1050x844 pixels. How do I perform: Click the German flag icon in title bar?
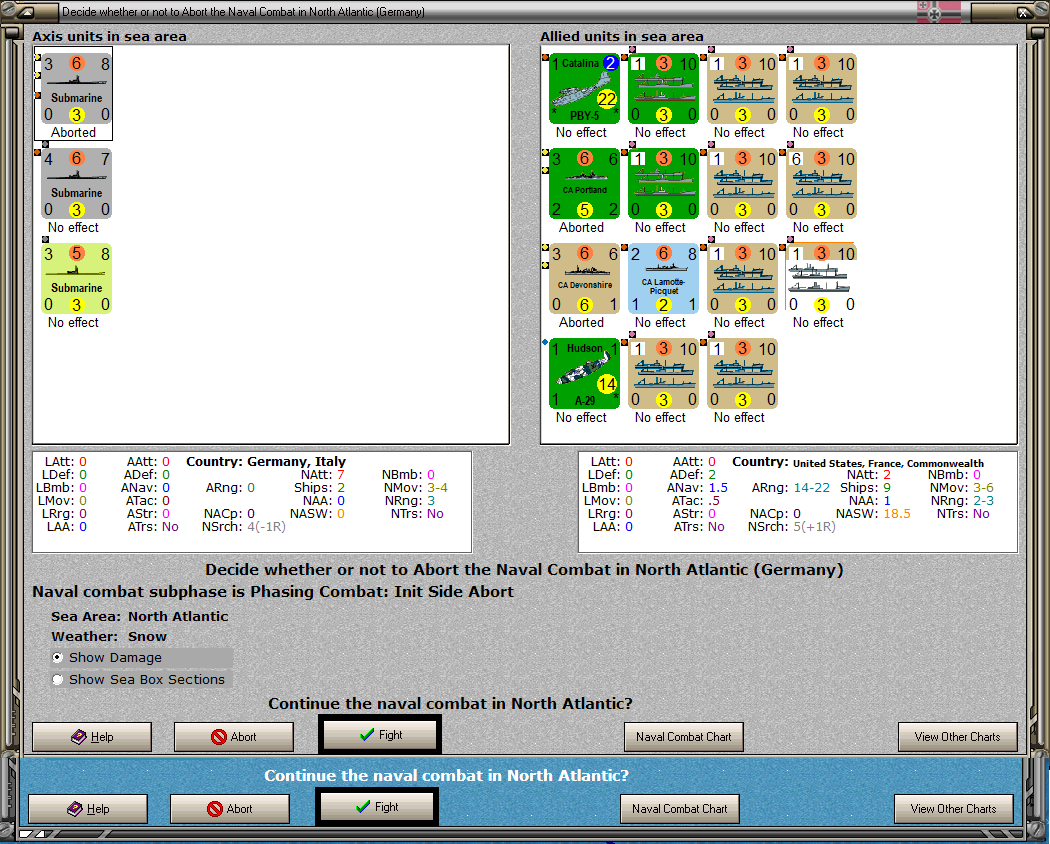click(x=939, y=11)
